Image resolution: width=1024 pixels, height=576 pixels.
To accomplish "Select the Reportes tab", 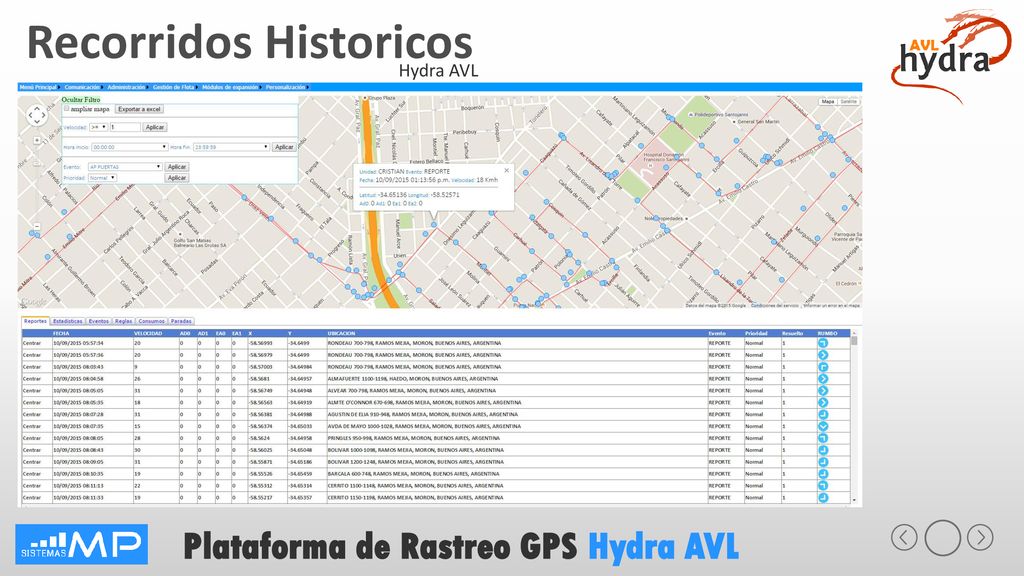I will coord(35,321).
